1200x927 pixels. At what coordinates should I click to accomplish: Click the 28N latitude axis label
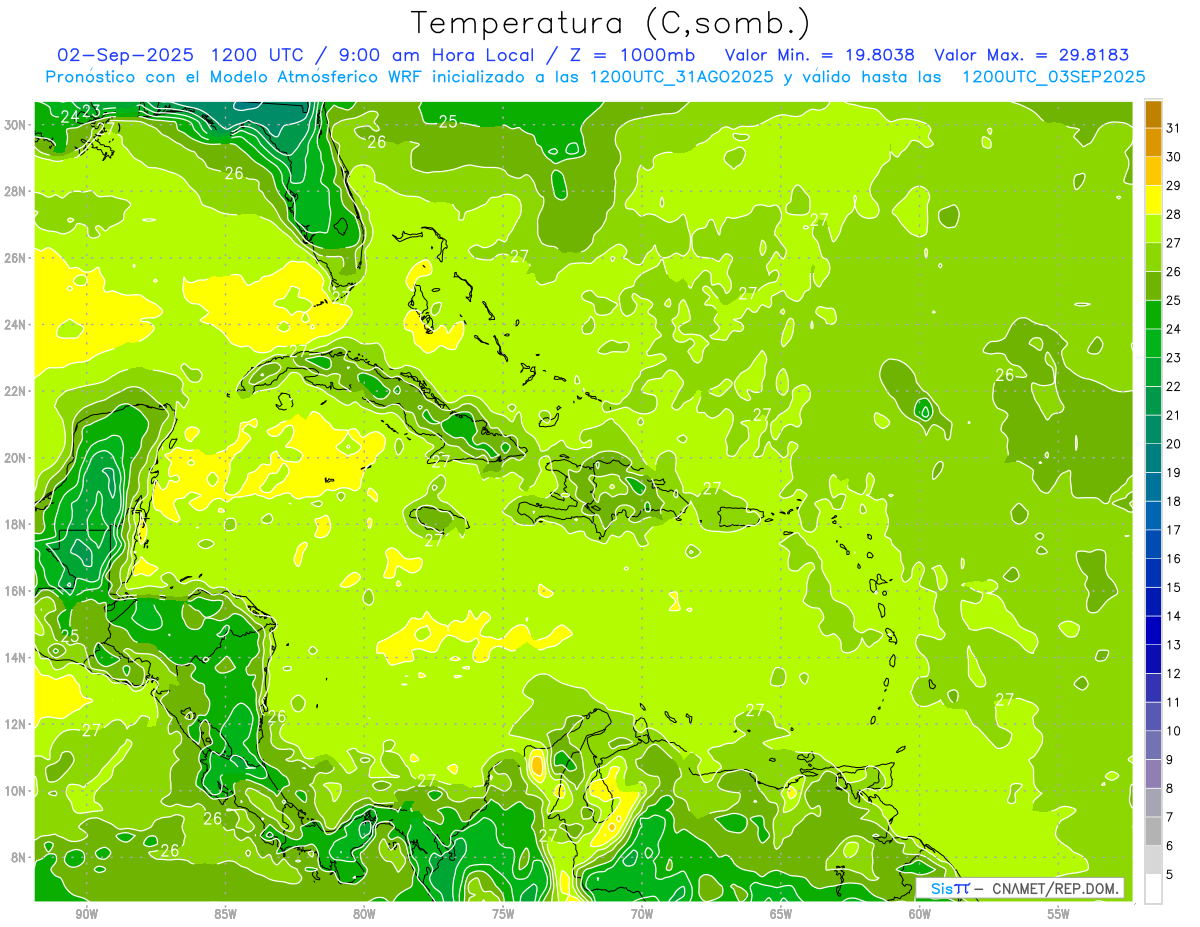16,191
